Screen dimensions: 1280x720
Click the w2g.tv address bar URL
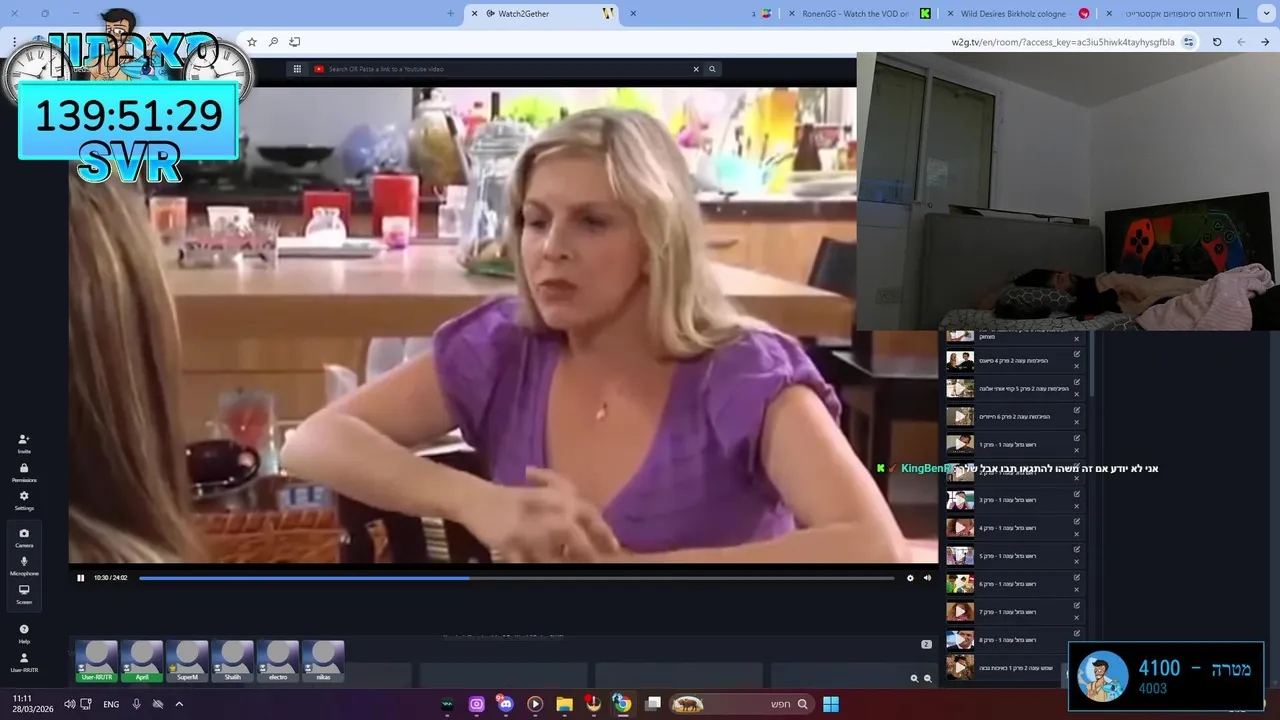pyautogui.click(x=1063, y=42)
